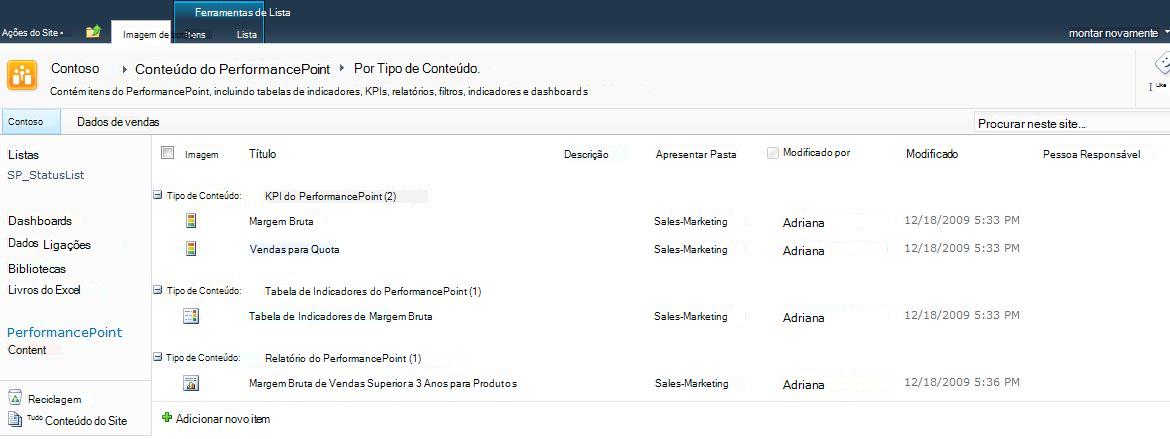The width and height of the screenshot is (1170, 439).
Task: Open the Ações do Site dropdown
Action: tap(33, 33)
